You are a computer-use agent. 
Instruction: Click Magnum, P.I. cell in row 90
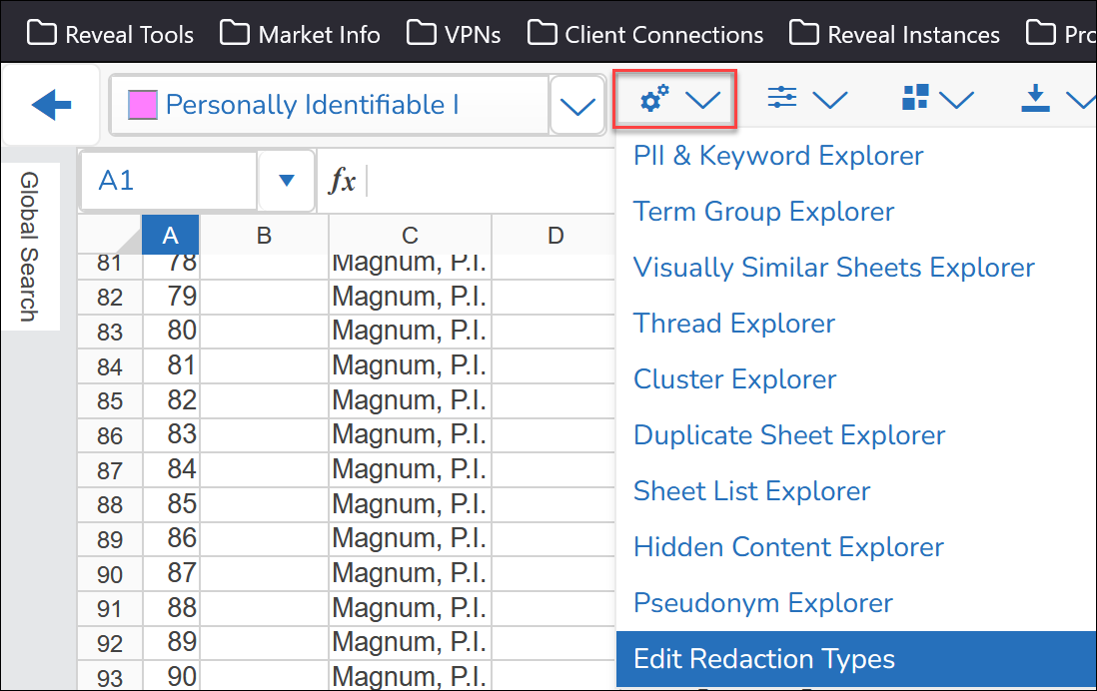(410, 574)
